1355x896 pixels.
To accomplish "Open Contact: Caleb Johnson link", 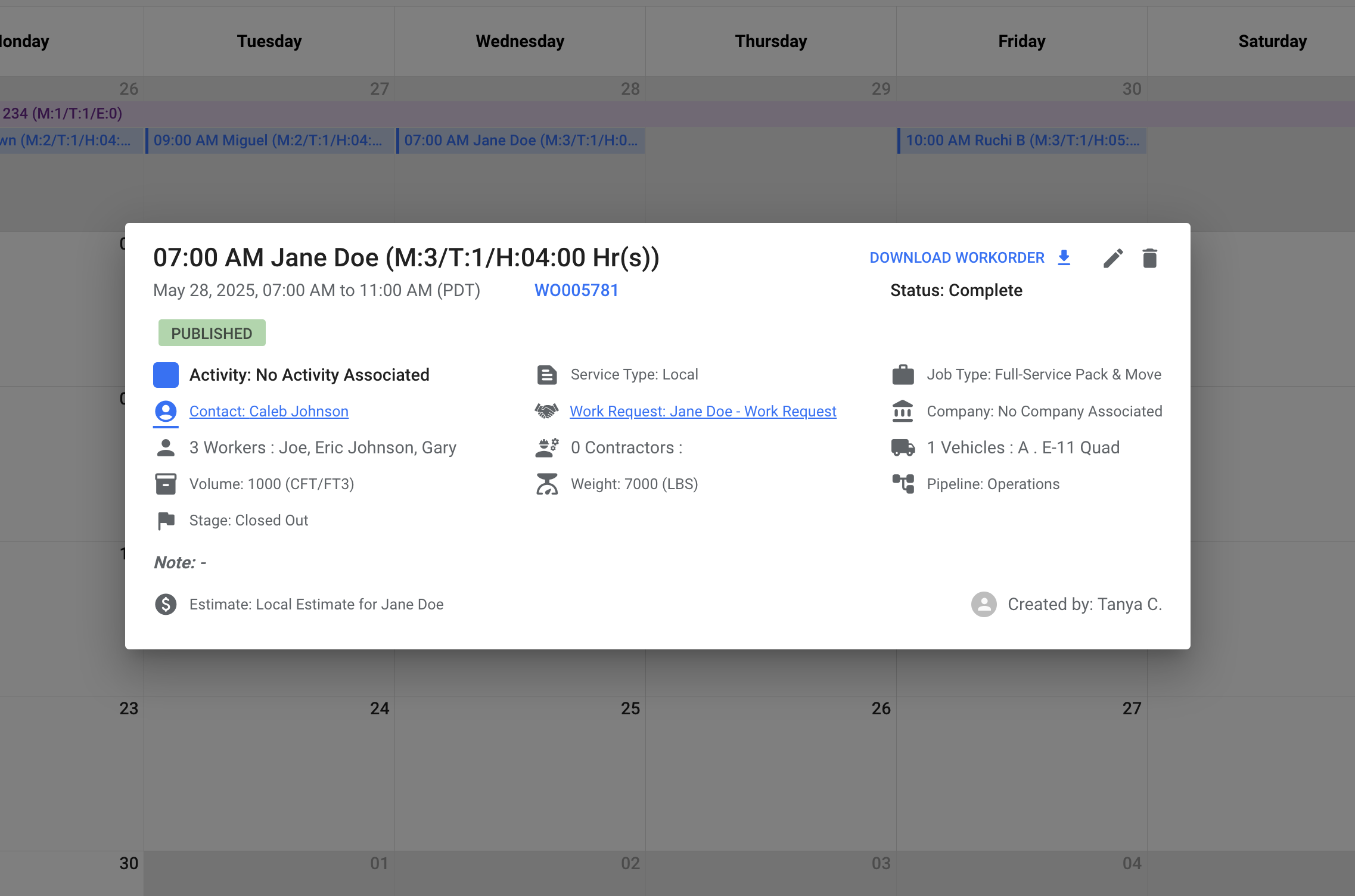I will pos(269,411).
